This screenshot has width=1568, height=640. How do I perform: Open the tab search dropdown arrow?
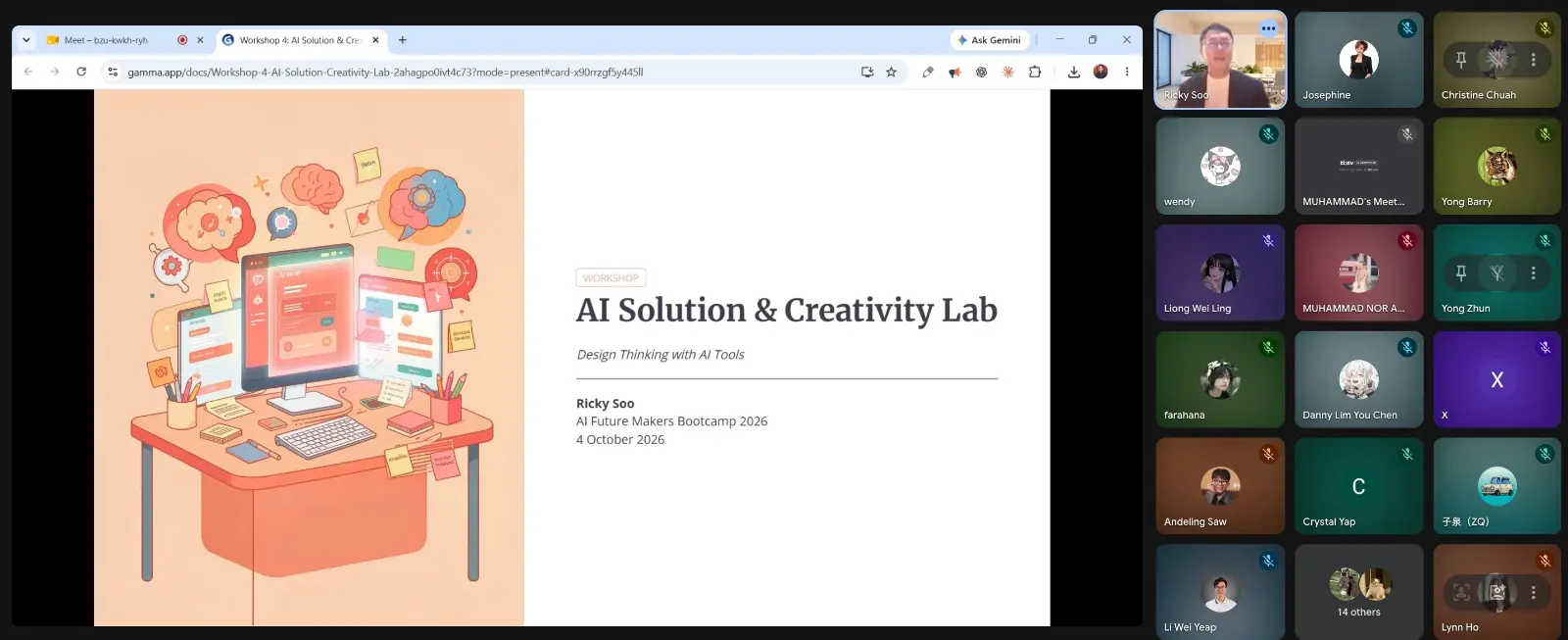point(26,40)
